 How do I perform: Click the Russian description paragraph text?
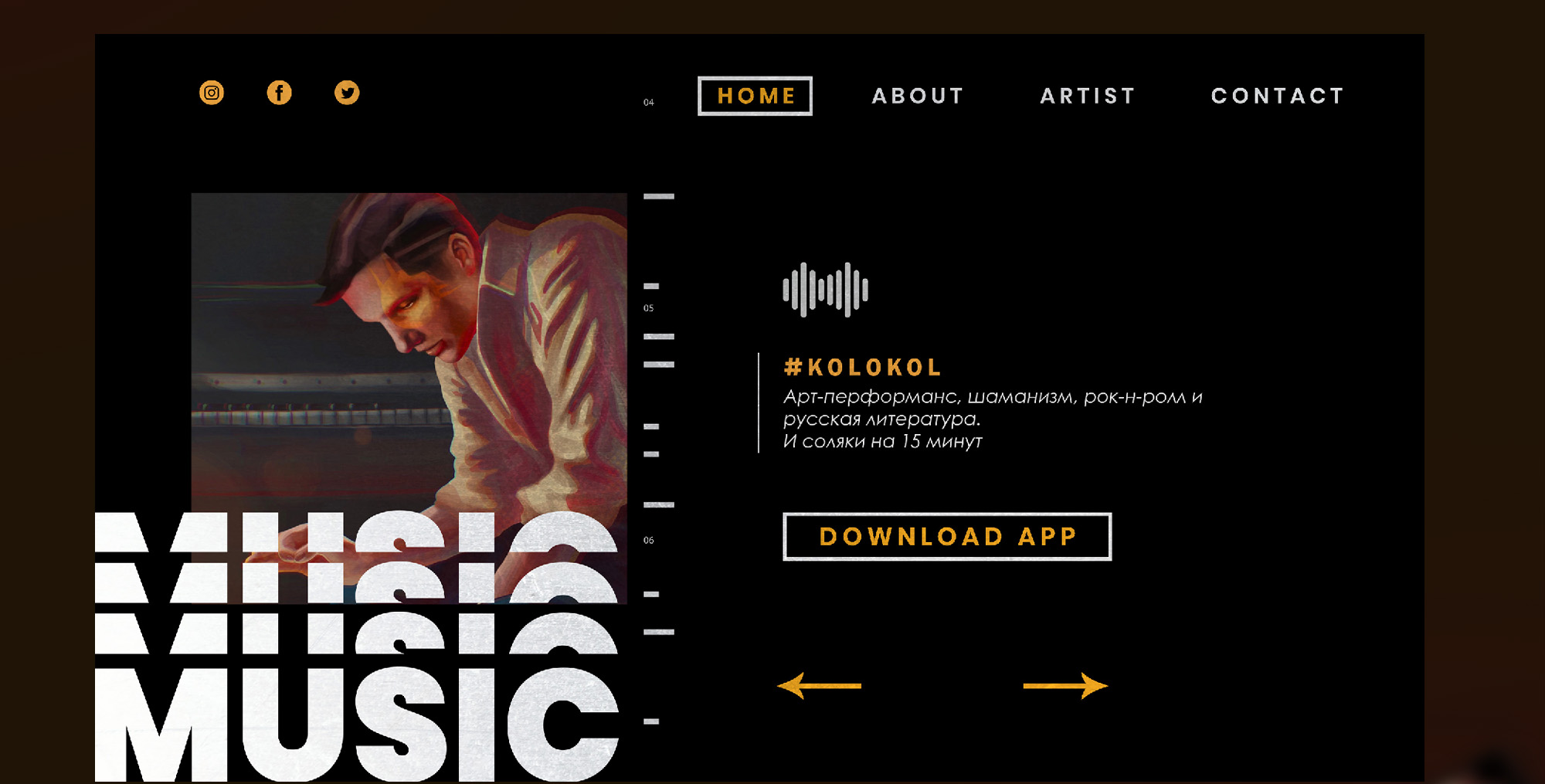point(992,419)
